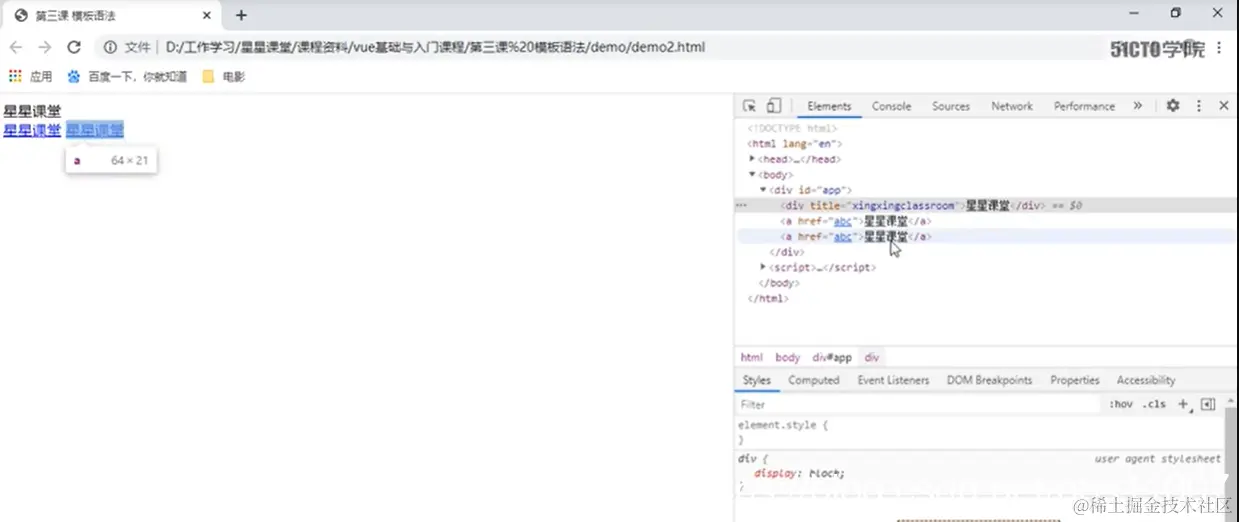Select the Styles pane tab
The image size is (1239, 522).
[757, 380]
